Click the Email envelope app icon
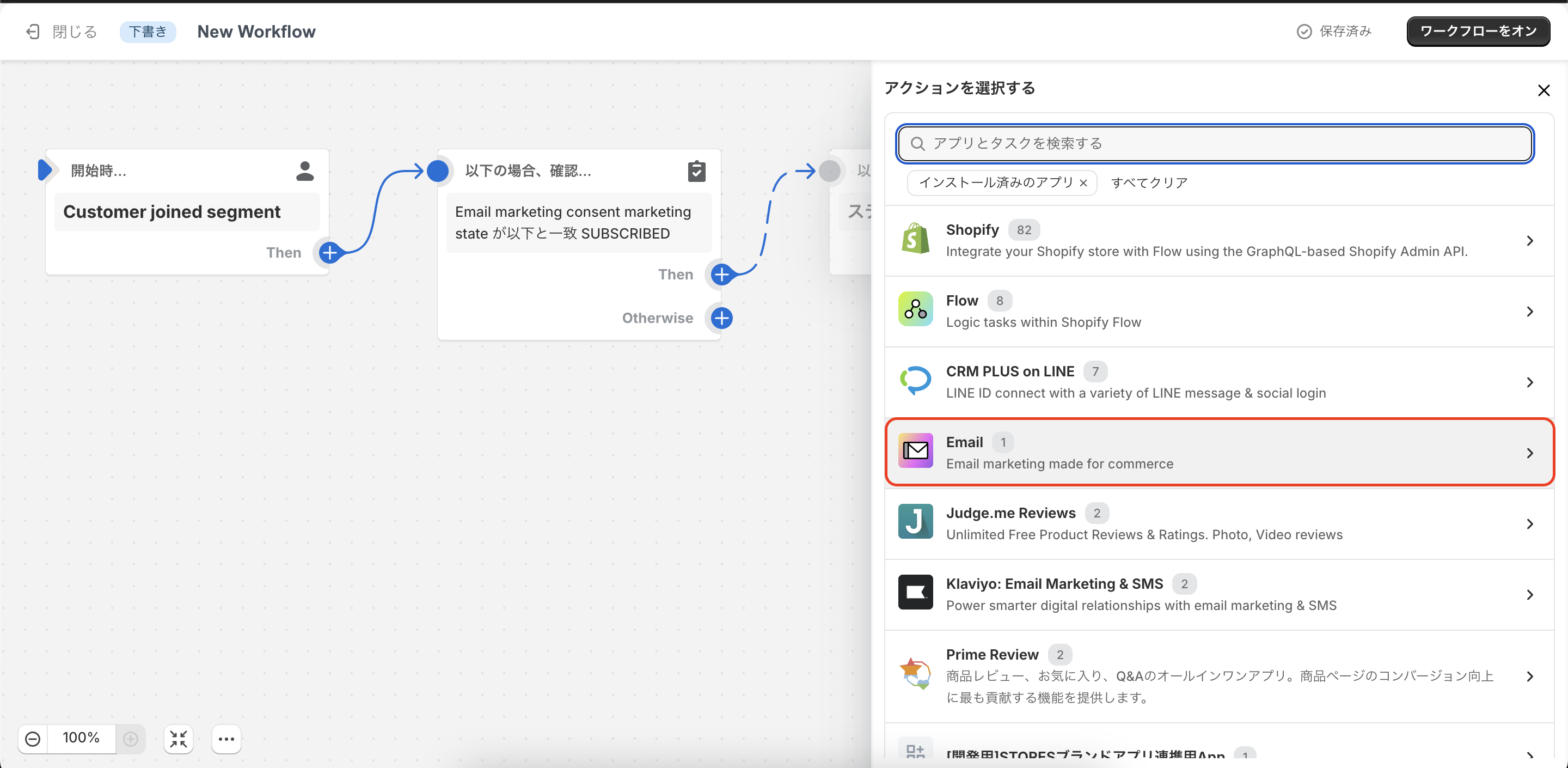This screenshot has width=1568, height=768. [x=915, y=452]
